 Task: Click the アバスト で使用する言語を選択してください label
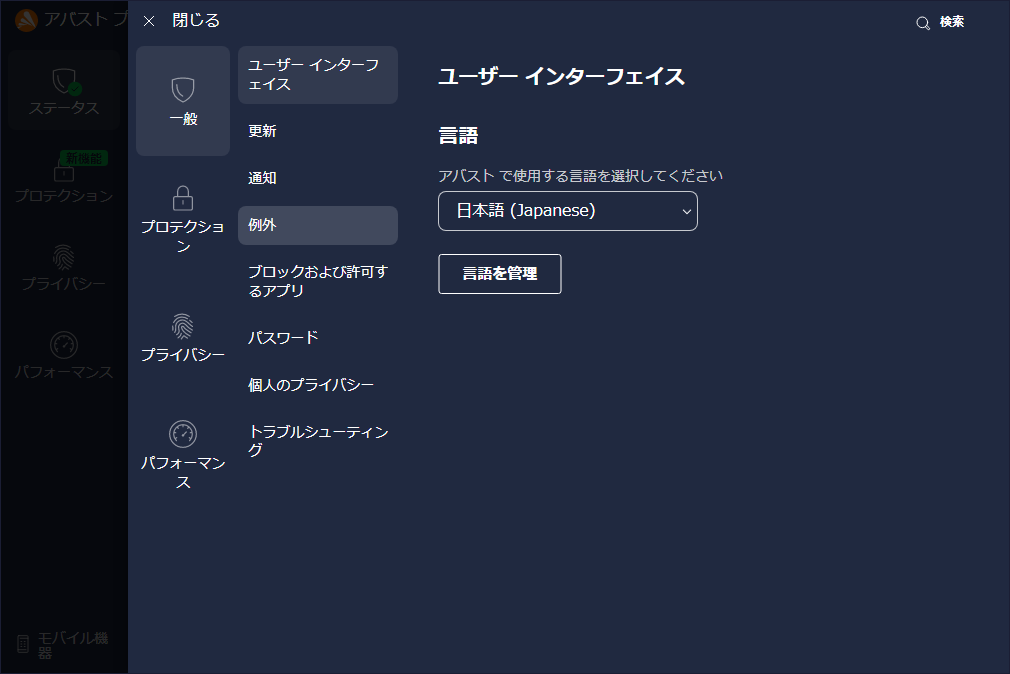(x=580, y=176)
